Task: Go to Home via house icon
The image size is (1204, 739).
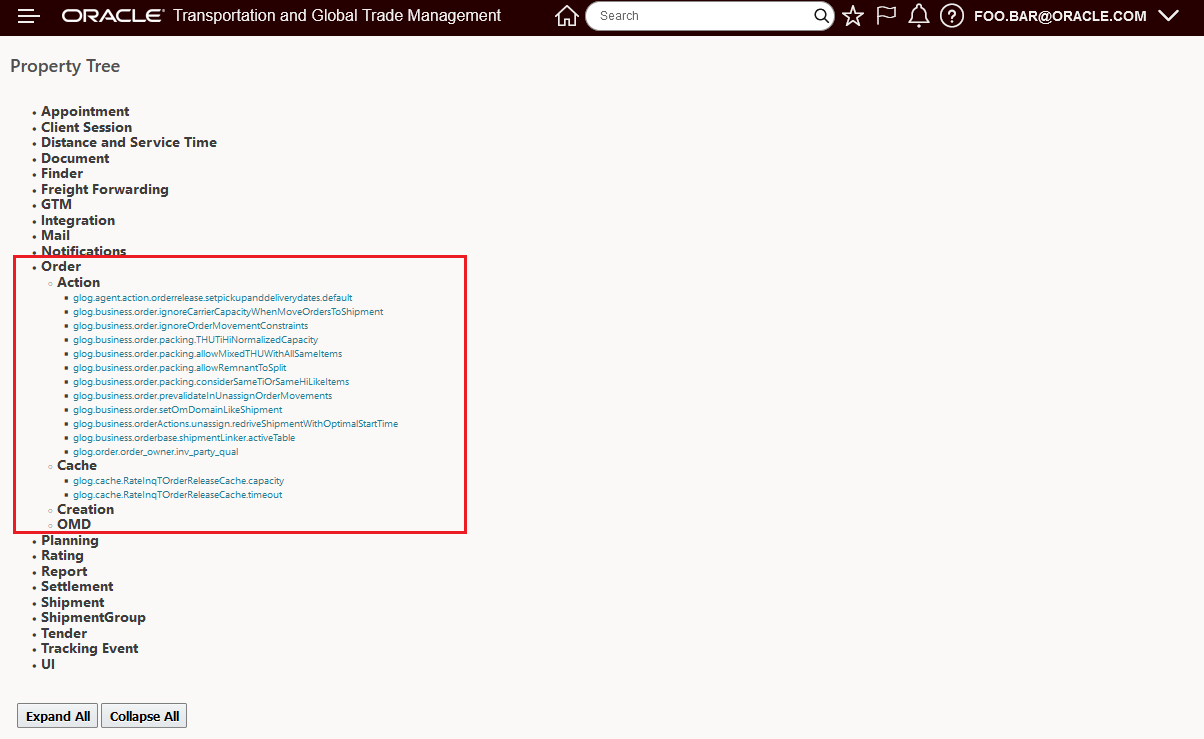Action: pyautogui.click(x=567, y=16)
